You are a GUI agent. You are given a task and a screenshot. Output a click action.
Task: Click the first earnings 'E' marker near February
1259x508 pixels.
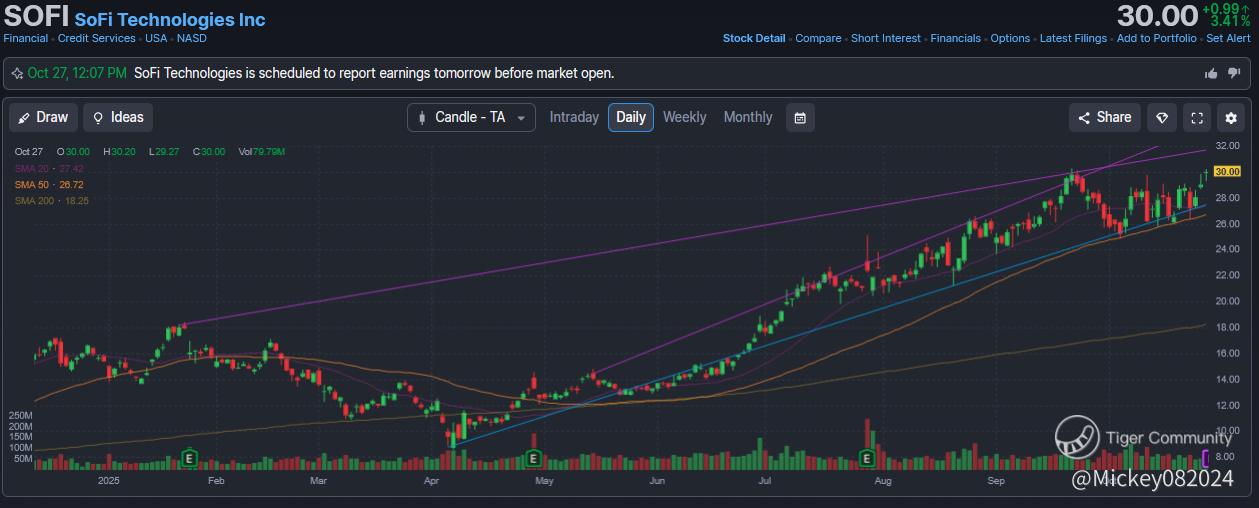coord(189,459)
